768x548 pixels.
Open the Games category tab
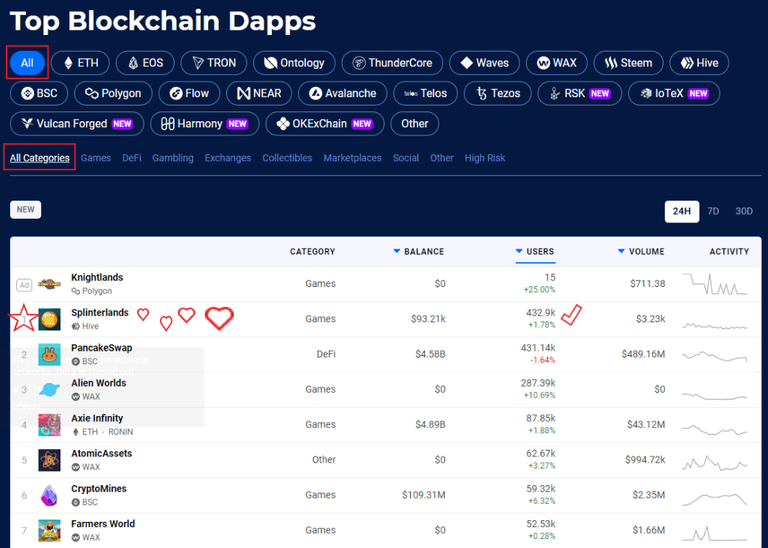pos(96,158)
